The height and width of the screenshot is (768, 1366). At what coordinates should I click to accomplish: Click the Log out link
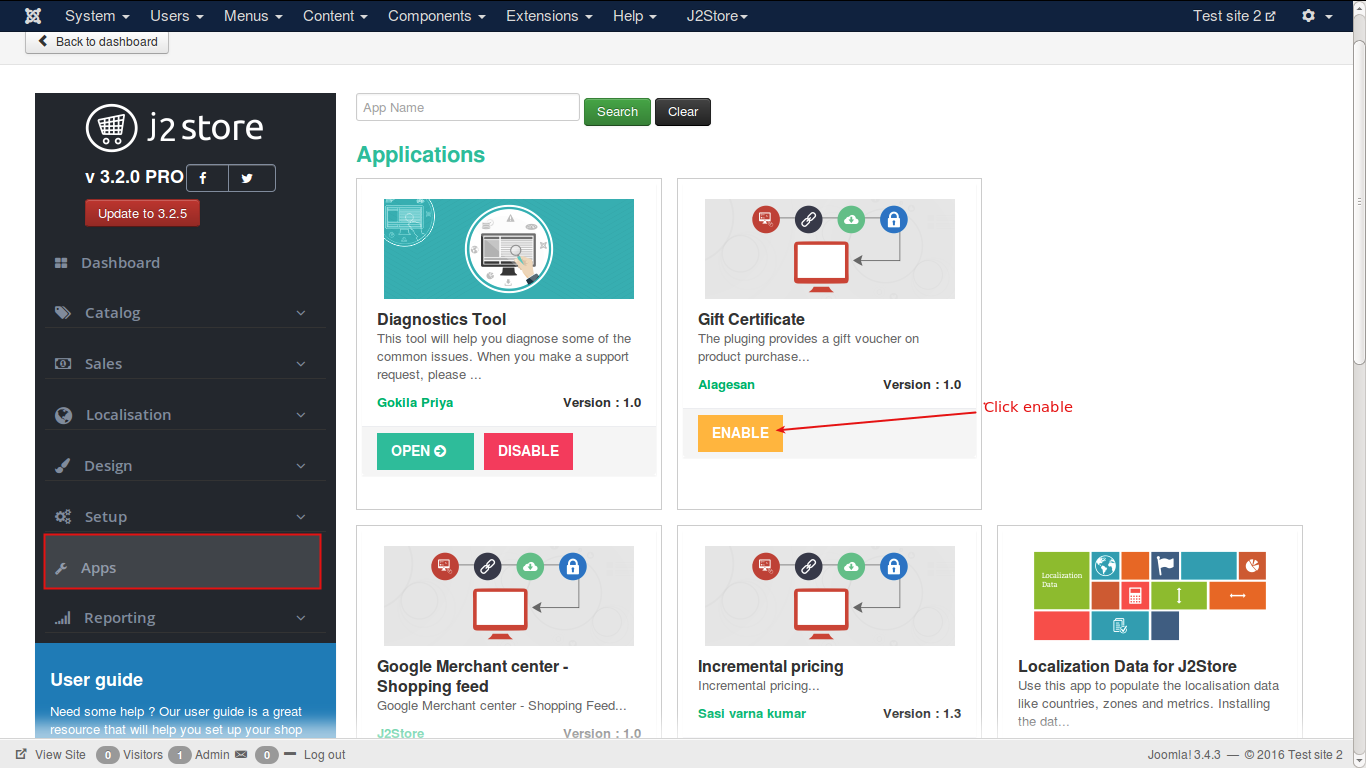click(324, 755)
